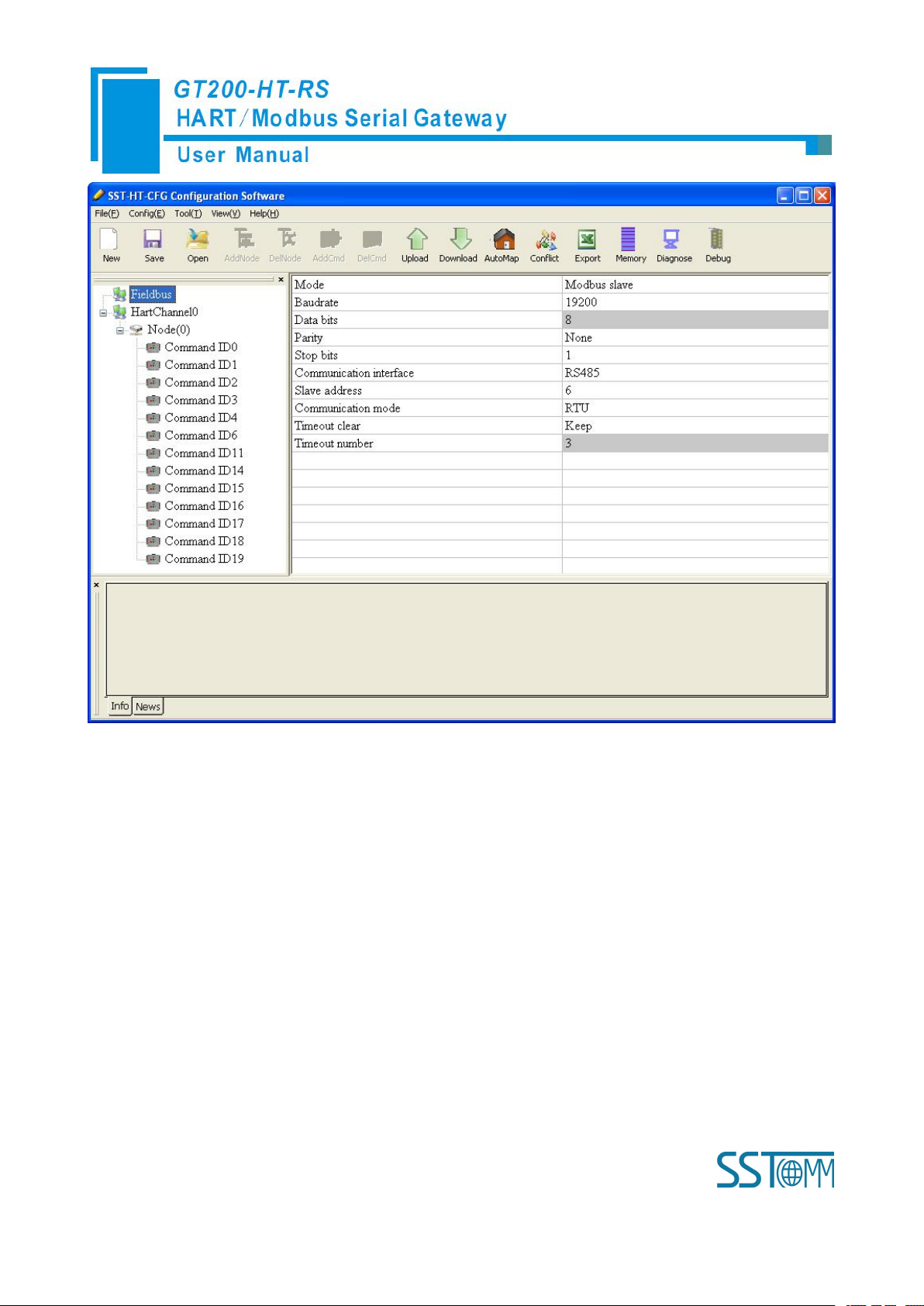Select Command ID4 in the tree
This screenshot has height=1306, width=924.
pos(201,418)
